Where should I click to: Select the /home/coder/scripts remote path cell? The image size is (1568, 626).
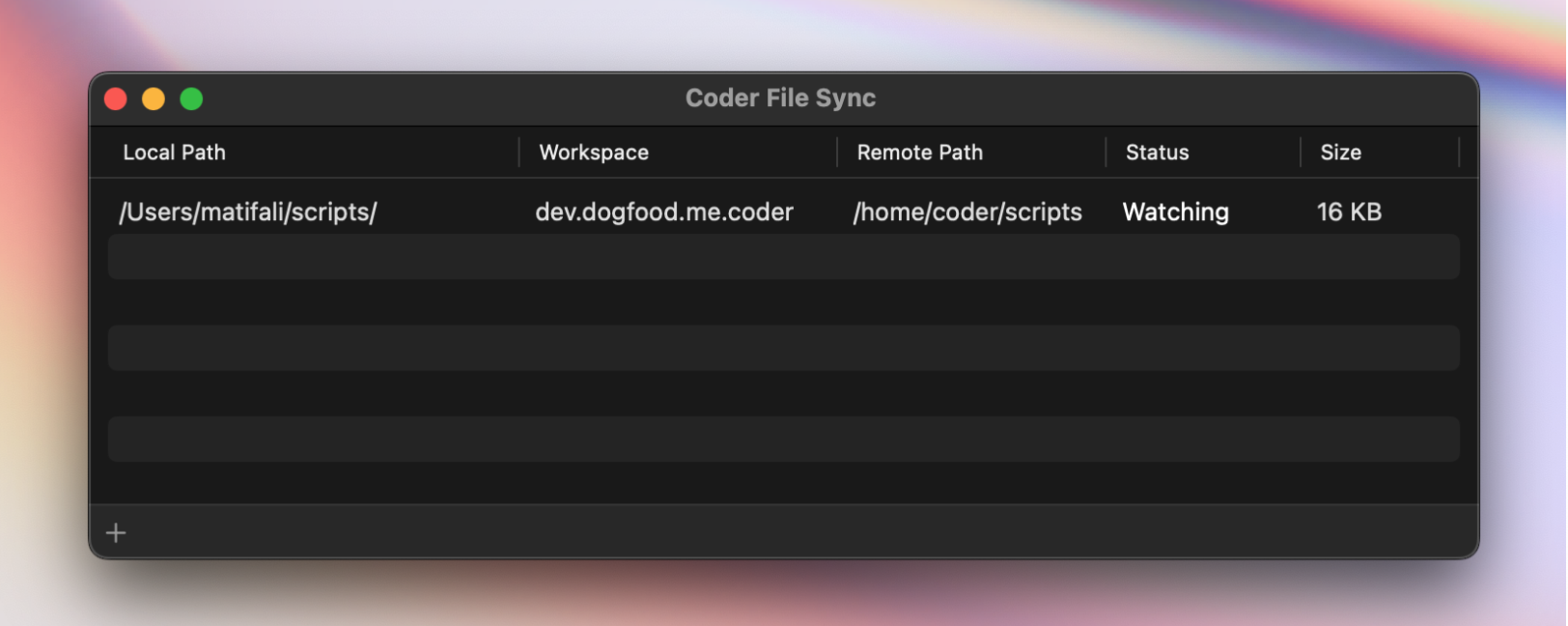967,213
